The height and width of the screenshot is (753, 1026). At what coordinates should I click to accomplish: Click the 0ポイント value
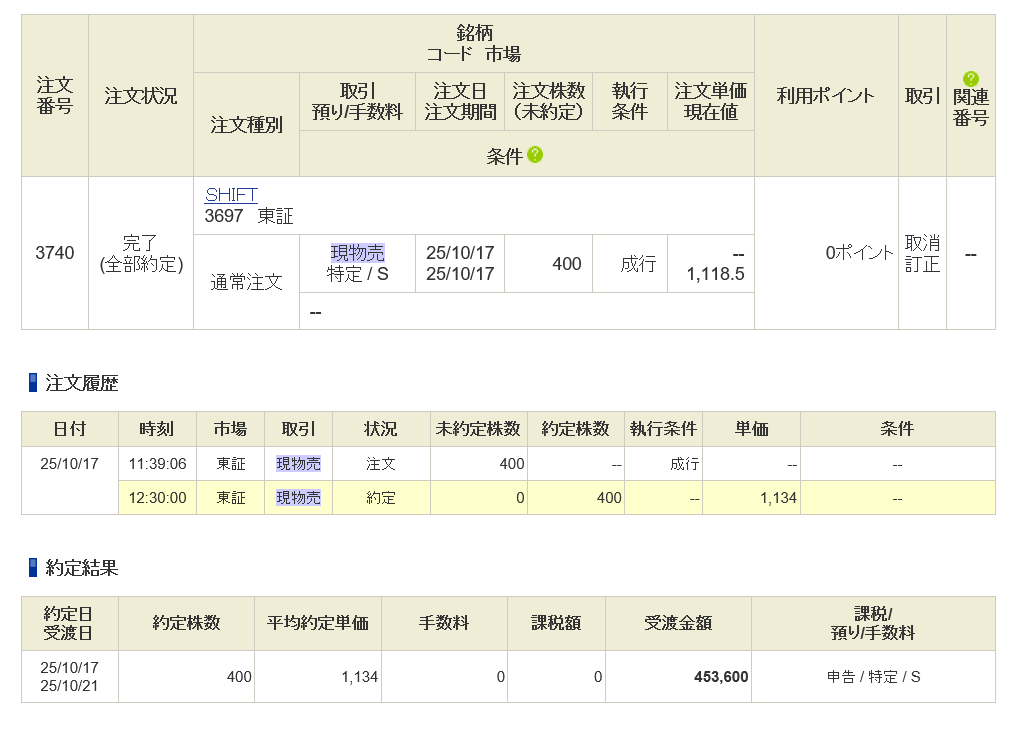(859, 253)
